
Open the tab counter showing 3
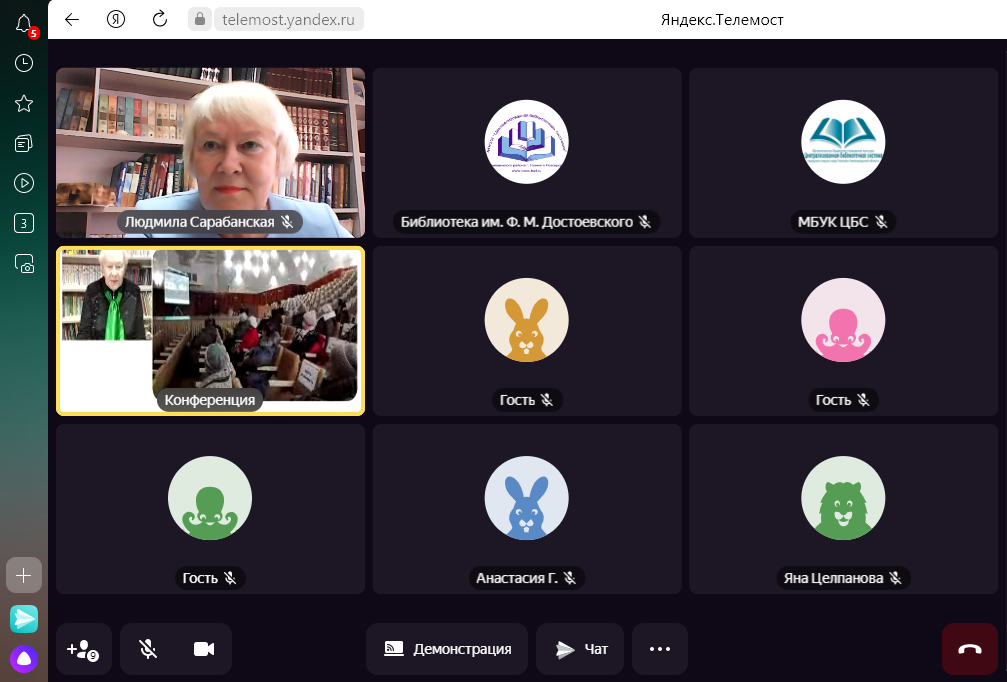[x=24, y=223]
